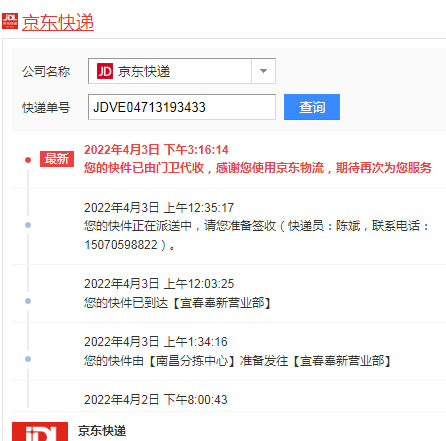Screen dimensions: 446x441
Task: Click the blue 查询 search button
Action: [x=312, y=107]
